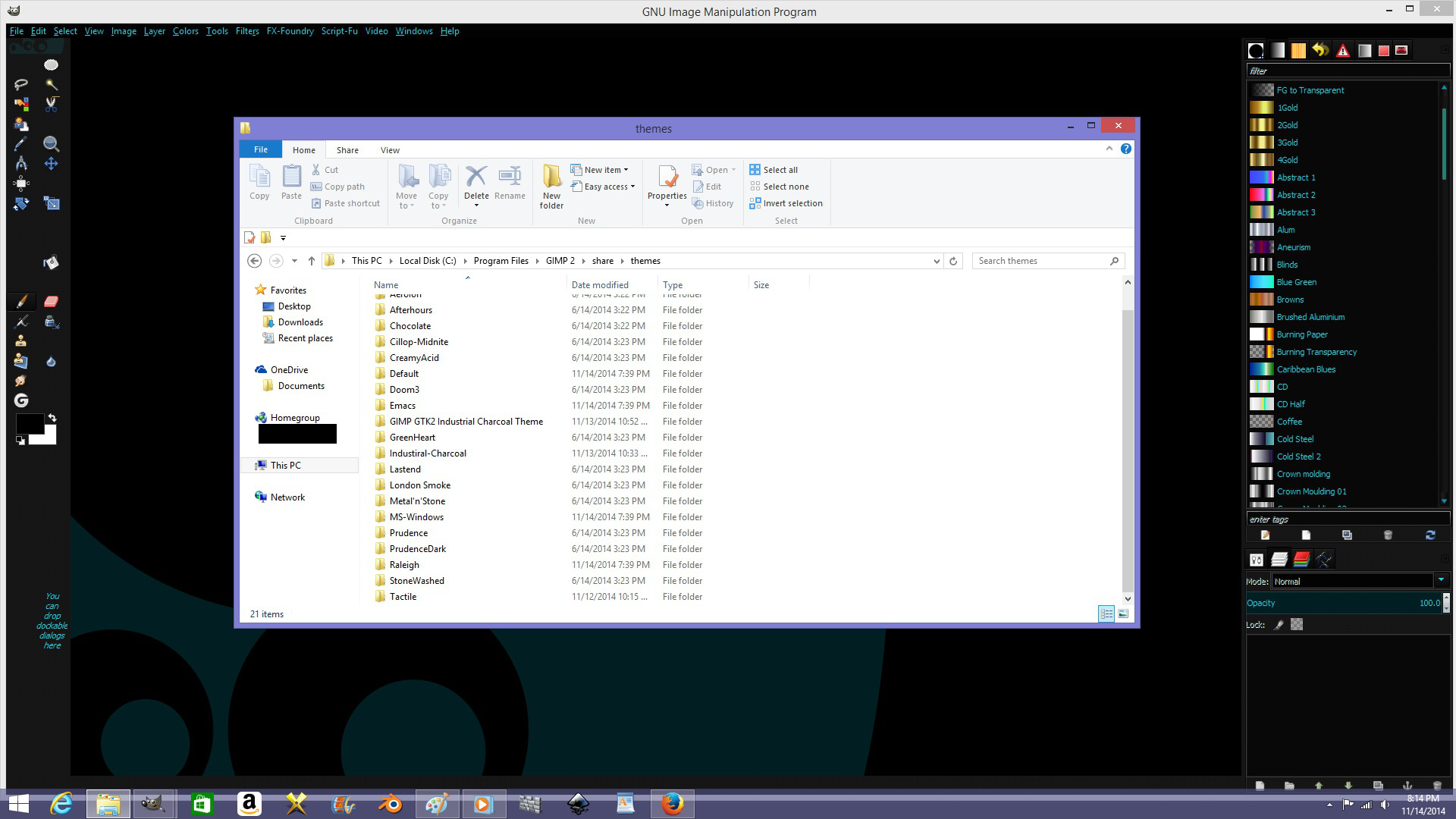Click Select all in the ribbon

tap(773, 170)
